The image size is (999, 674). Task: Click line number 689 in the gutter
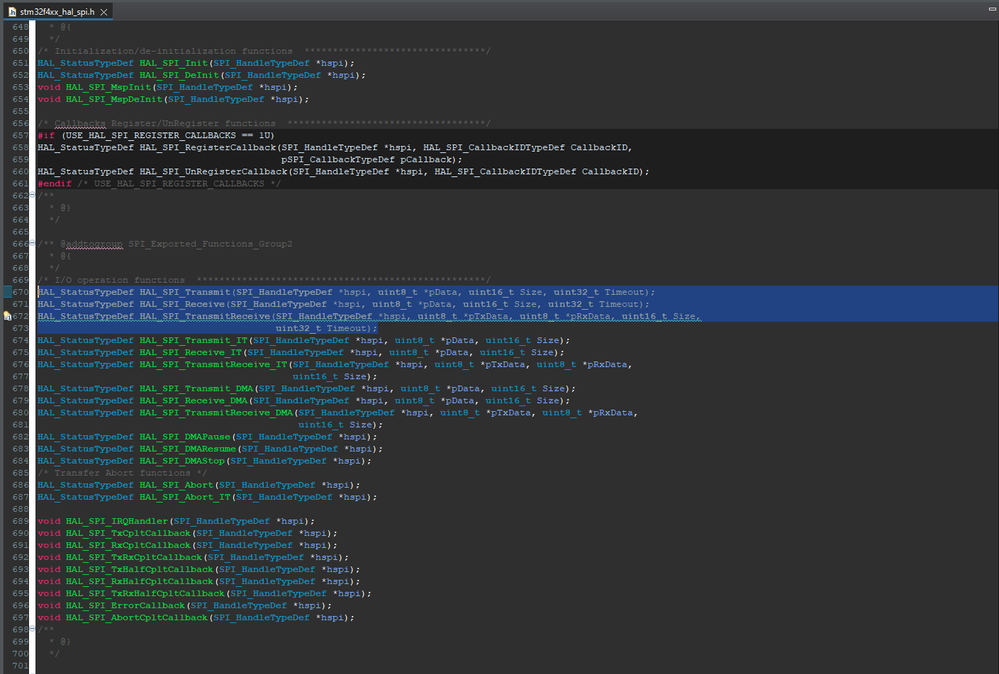click(20, 521)
